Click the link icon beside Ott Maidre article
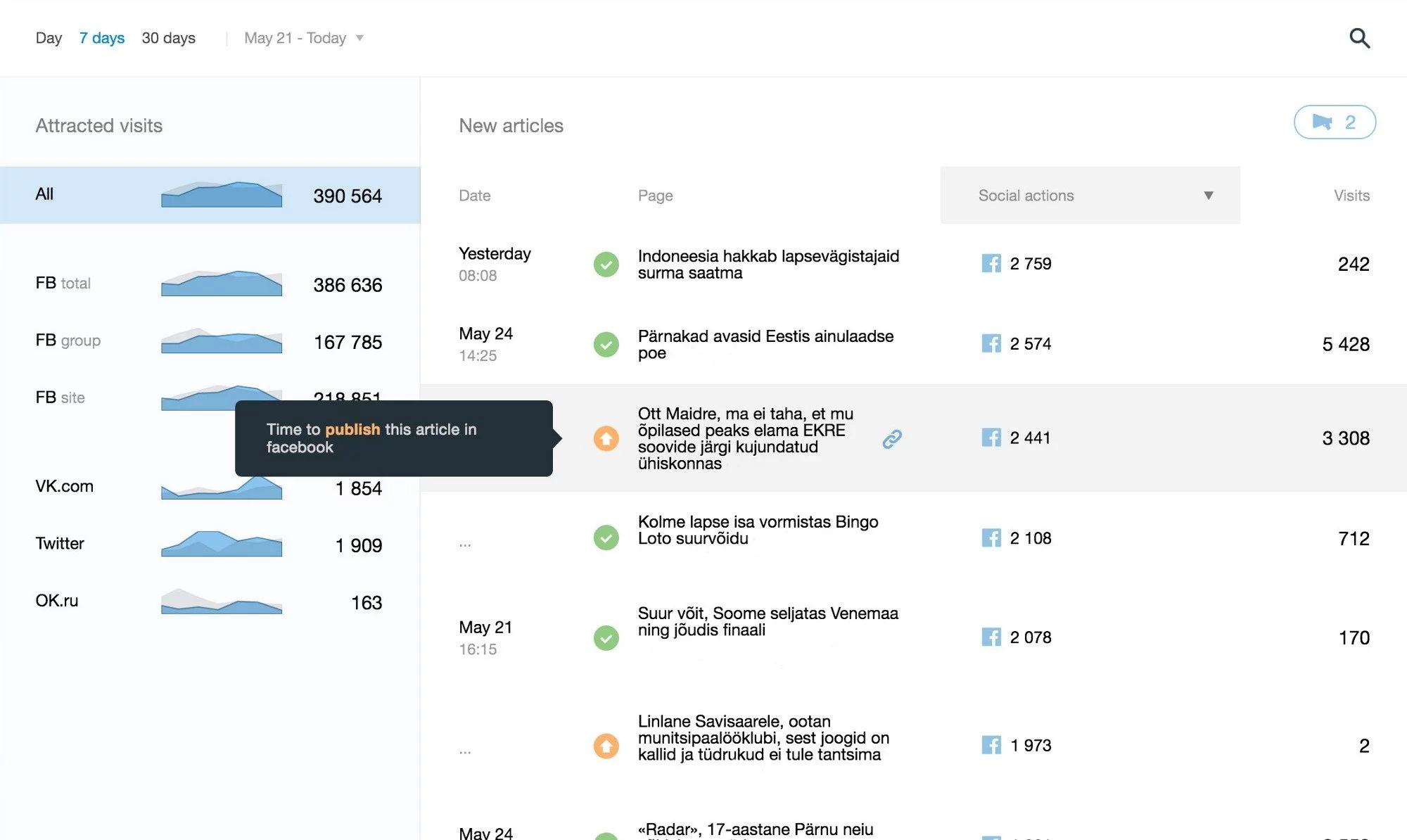 (892, 439)
